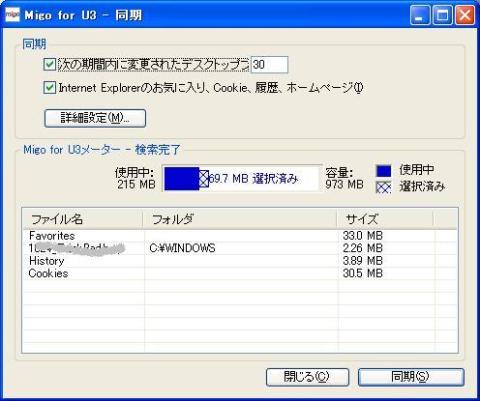The width and height of the screenshot is (480, 401).
Task: Click the C:¥WINDOWS folder cell
Action: 182,248
